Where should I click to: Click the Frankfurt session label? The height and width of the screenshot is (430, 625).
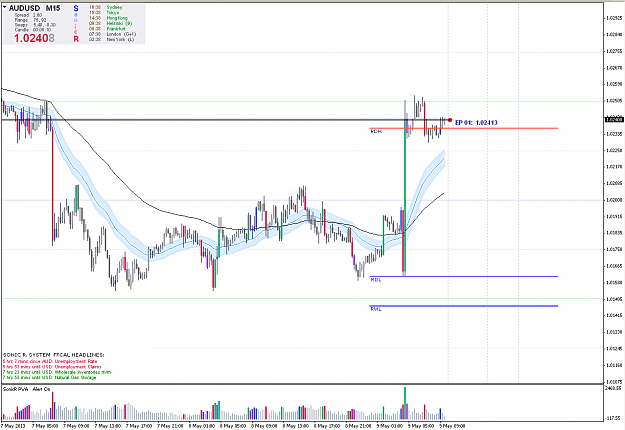pyautogui.click(x=116, y=29)
